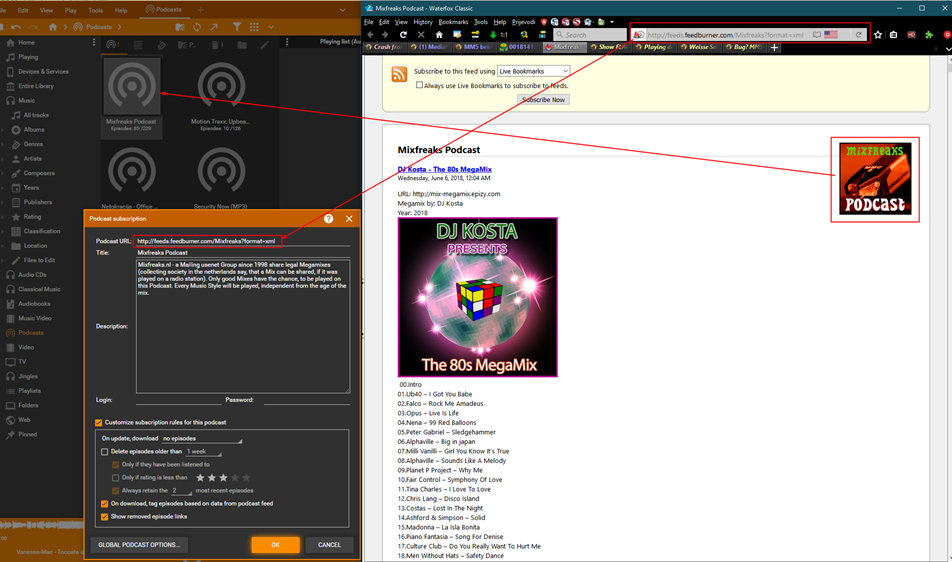Viewport: 952px width, 562px height.
Task: Open the 1 week duration dropdown
Action: pos(203,452)
